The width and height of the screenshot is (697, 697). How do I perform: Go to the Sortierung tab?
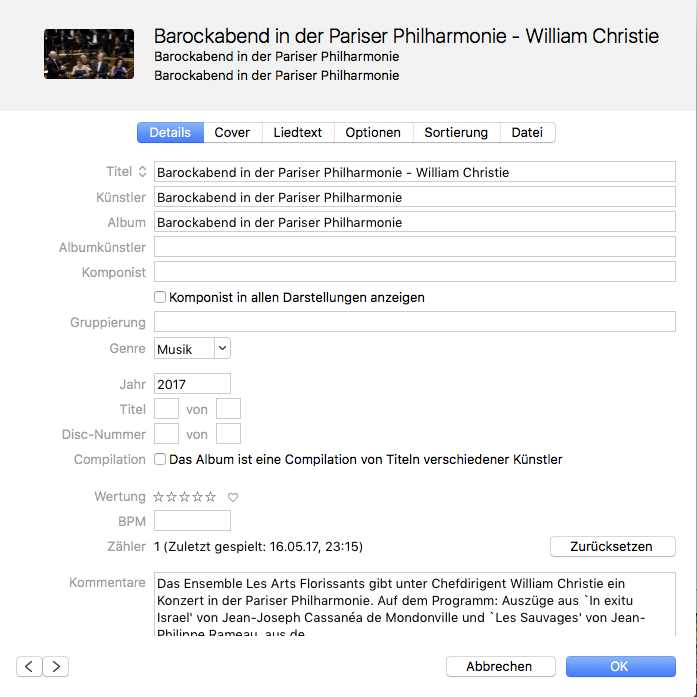[456, 133]
